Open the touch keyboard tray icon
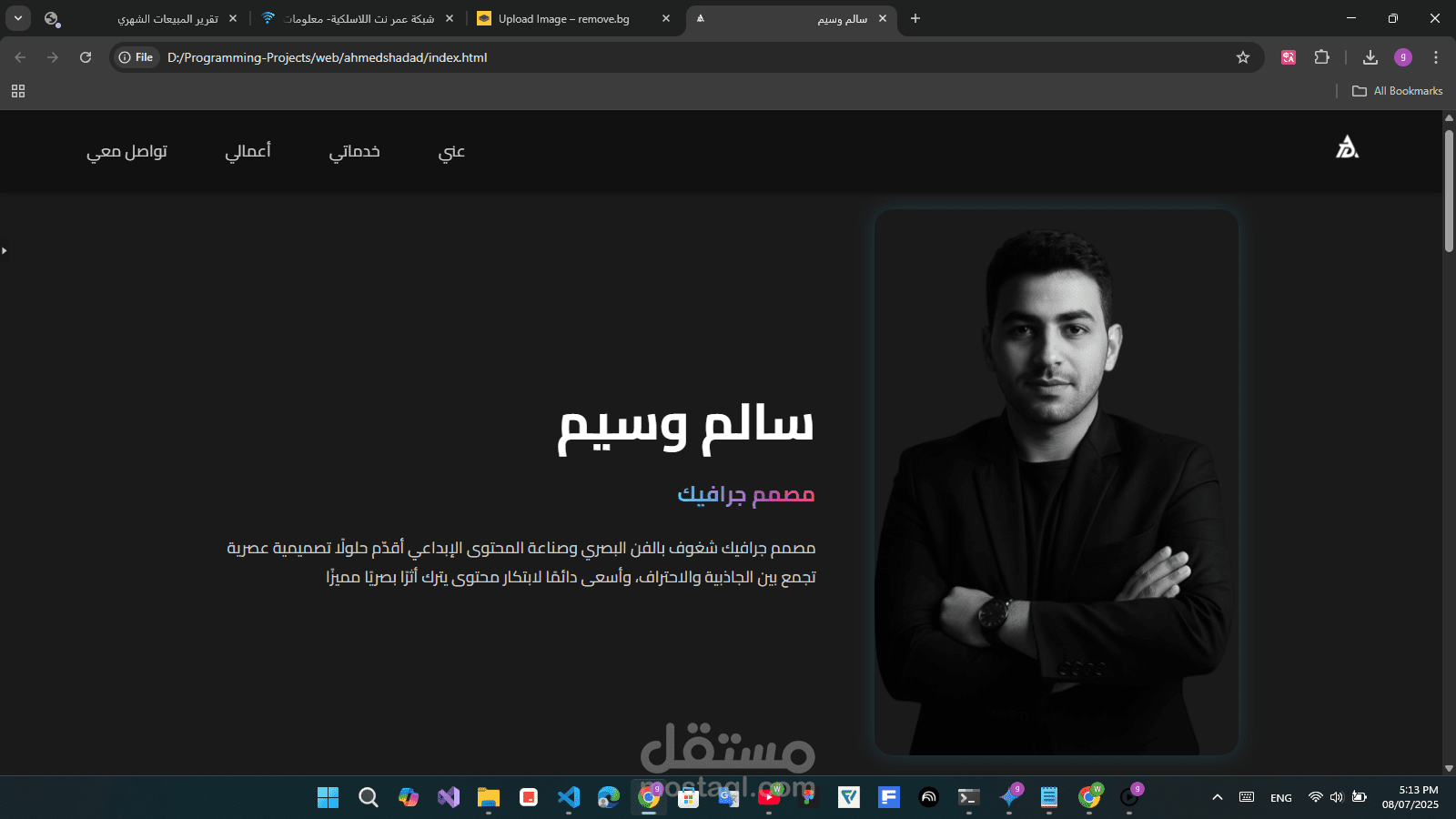The width and height of the screenshot is (1456, 819). [x=1247, y=797]
